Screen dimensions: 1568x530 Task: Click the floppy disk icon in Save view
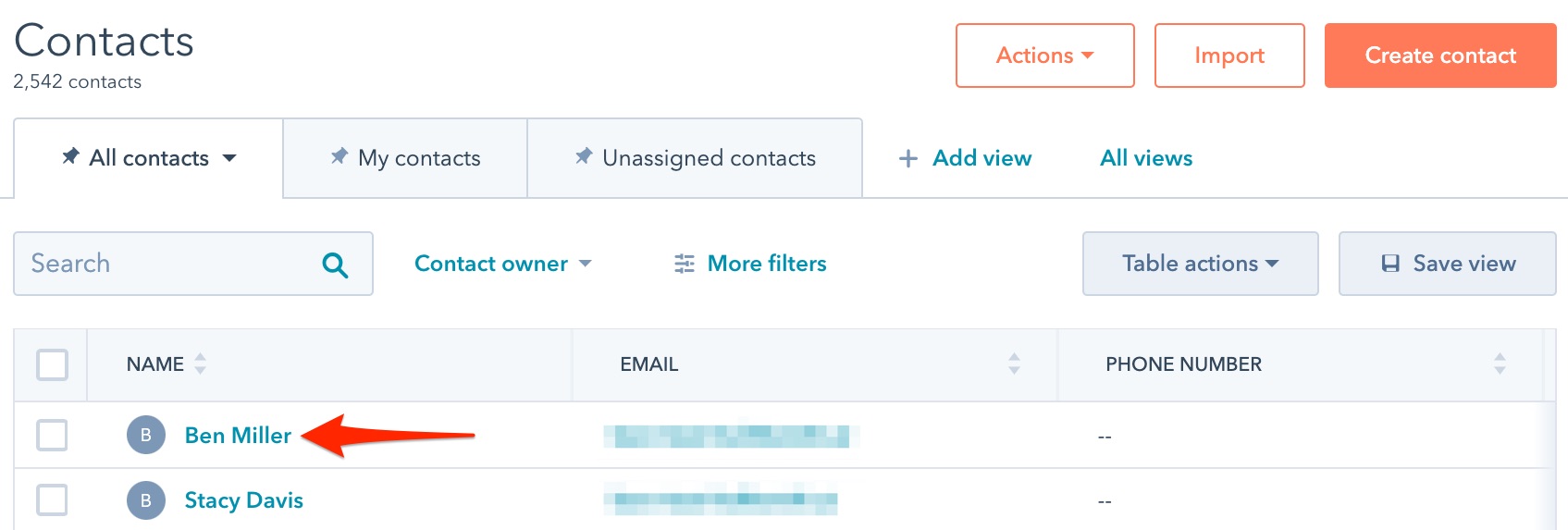coord(1390,264)
